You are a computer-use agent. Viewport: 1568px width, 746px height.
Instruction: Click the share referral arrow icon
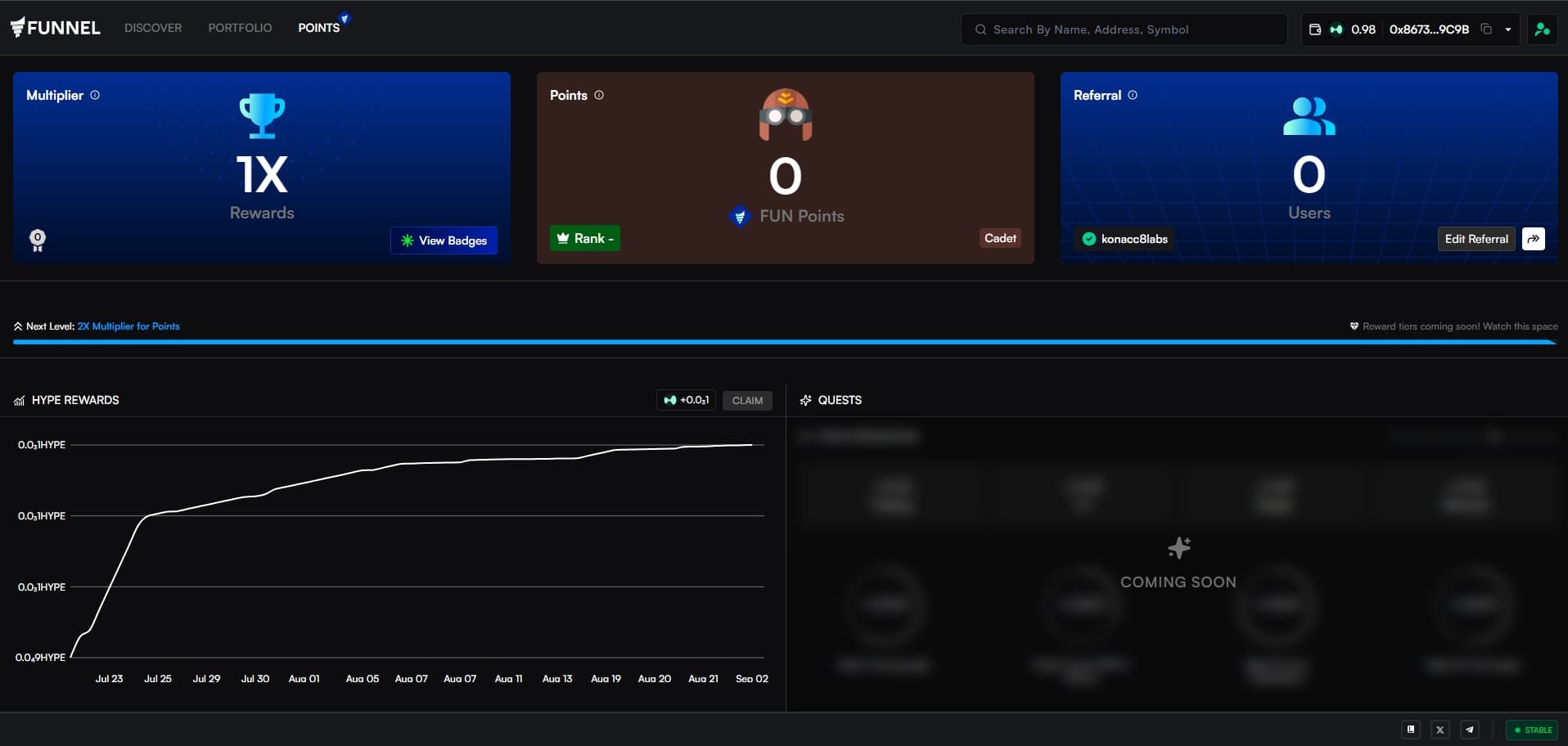click(1534, 239)
